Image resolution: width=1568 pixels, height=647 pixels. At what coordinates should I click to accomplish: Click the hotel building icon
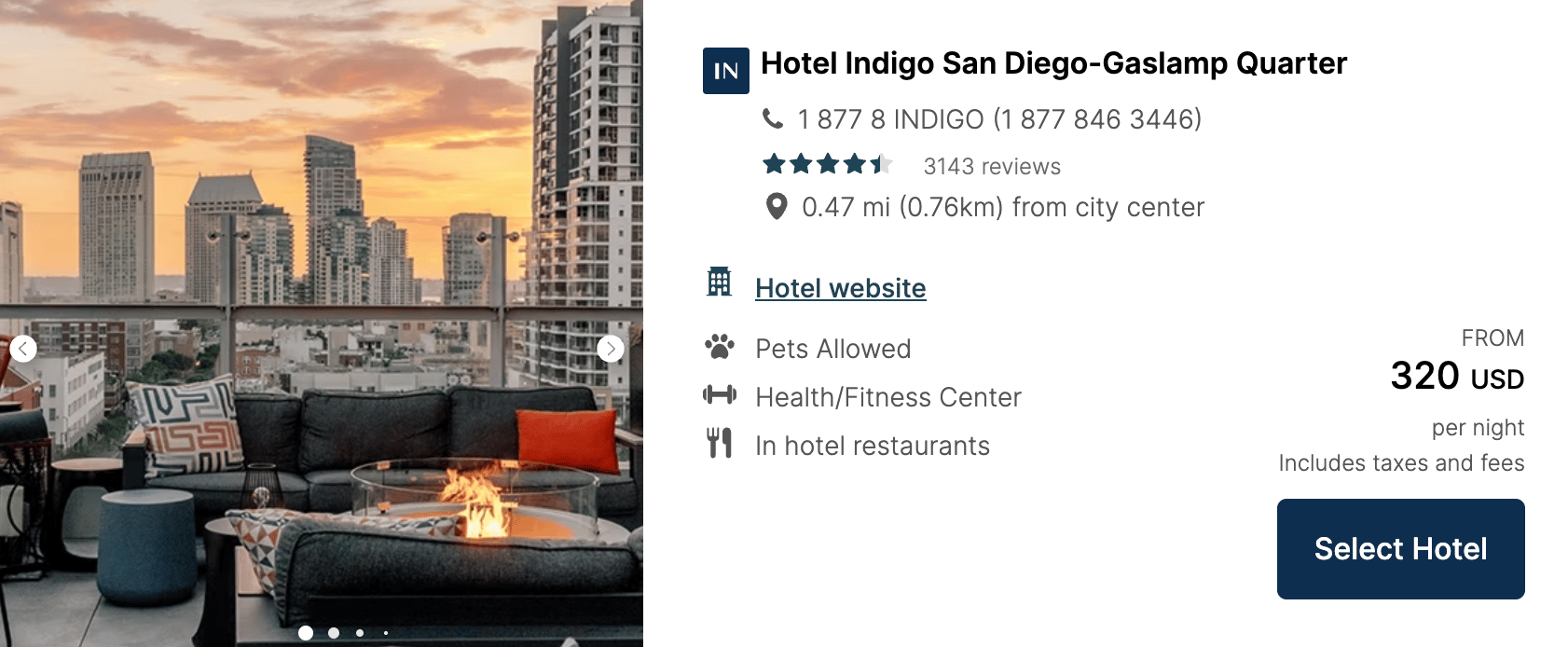[719, 282]
